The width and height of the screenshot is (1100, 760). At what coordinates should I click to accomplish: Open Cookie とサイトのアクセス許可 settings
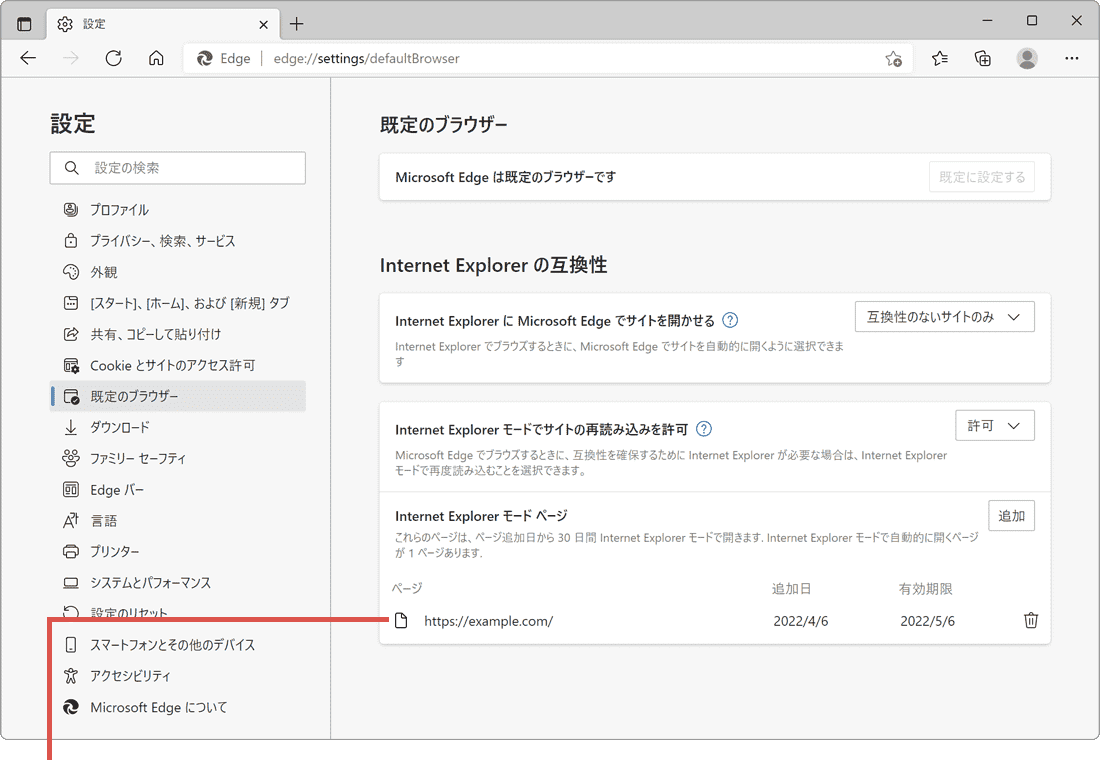pyautogui.click(x=178, y=365)
